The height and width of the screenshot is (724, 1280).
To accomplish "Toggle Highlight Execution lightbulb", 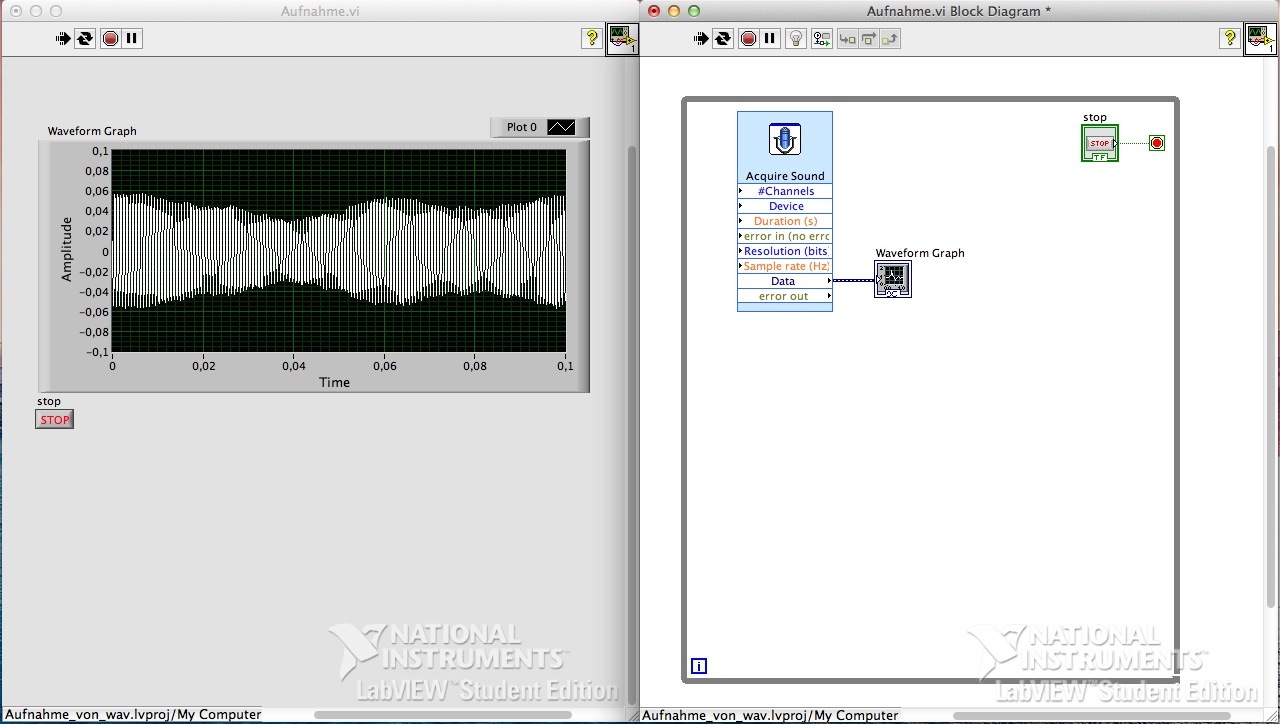I will (x=796, y=39).
